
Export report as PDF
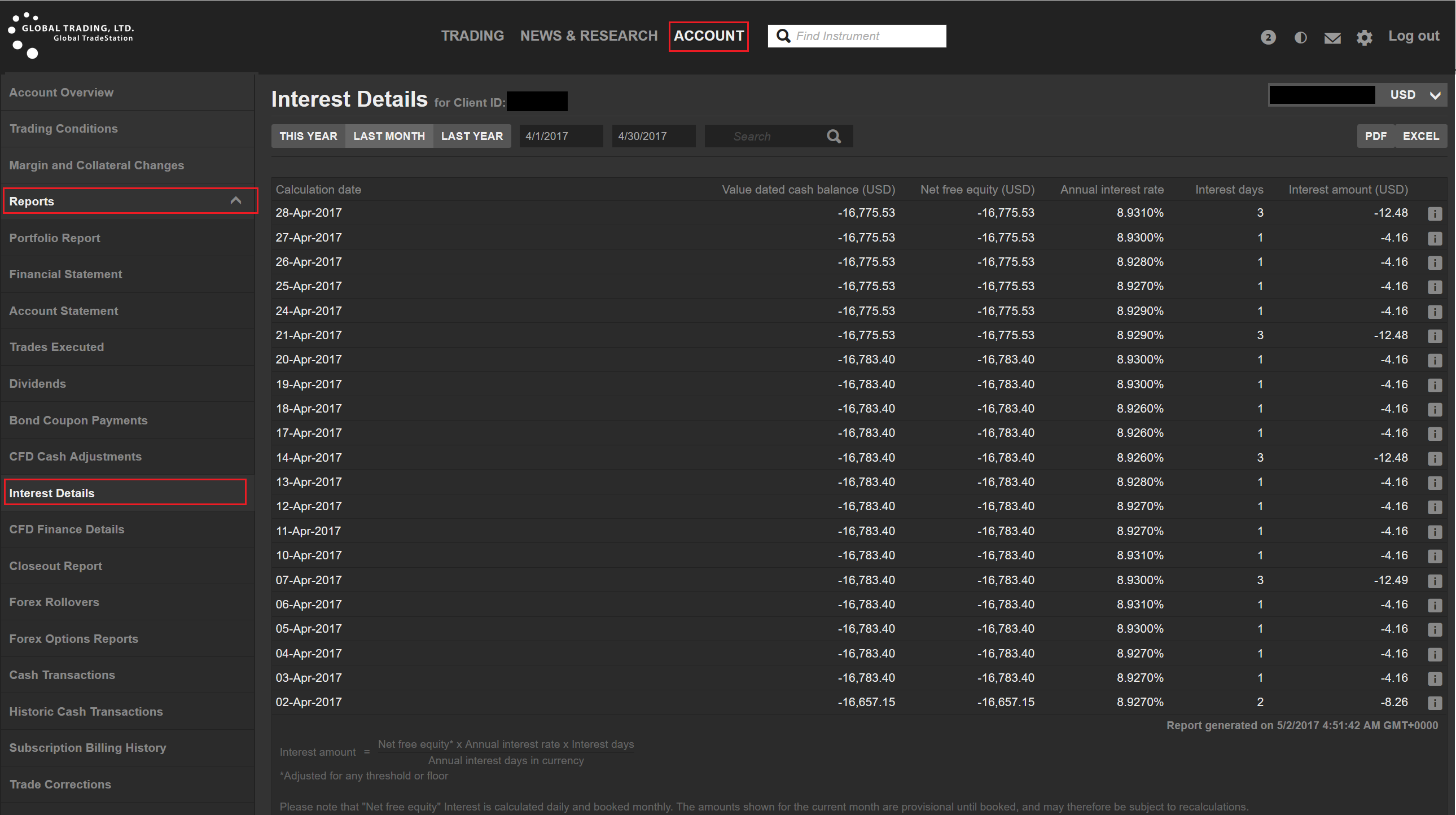pyautogui.click(x=1376, y=136)
